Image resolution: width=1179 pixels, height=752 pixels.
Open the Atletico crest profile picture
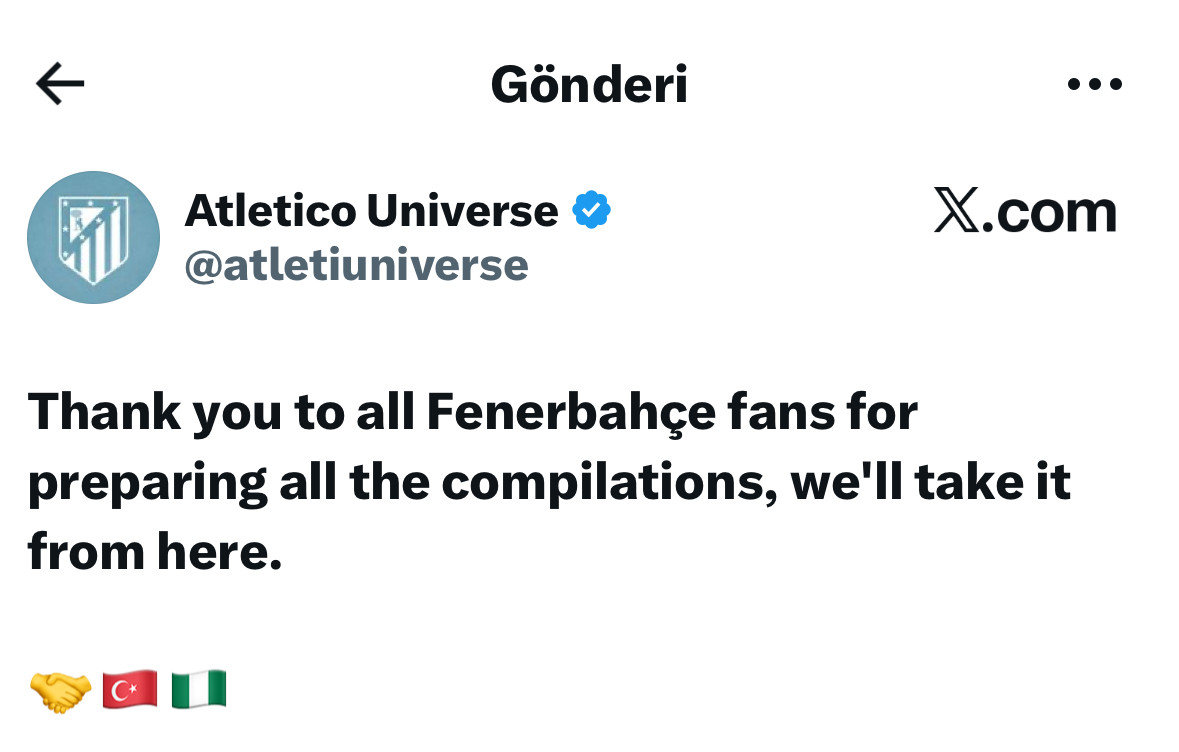[93, 237]
